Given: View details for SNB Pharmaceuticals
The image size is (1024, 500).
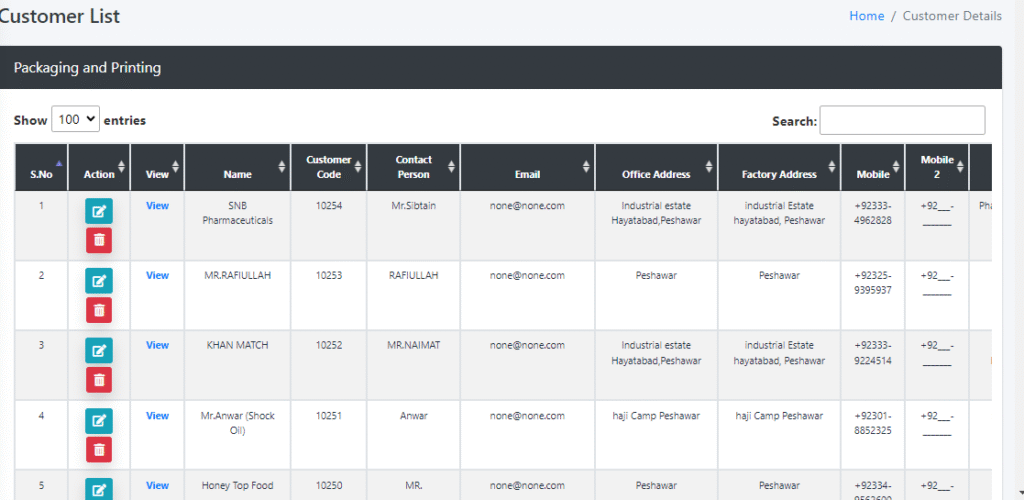Looking at the screenshot, I should pos(157,206).
